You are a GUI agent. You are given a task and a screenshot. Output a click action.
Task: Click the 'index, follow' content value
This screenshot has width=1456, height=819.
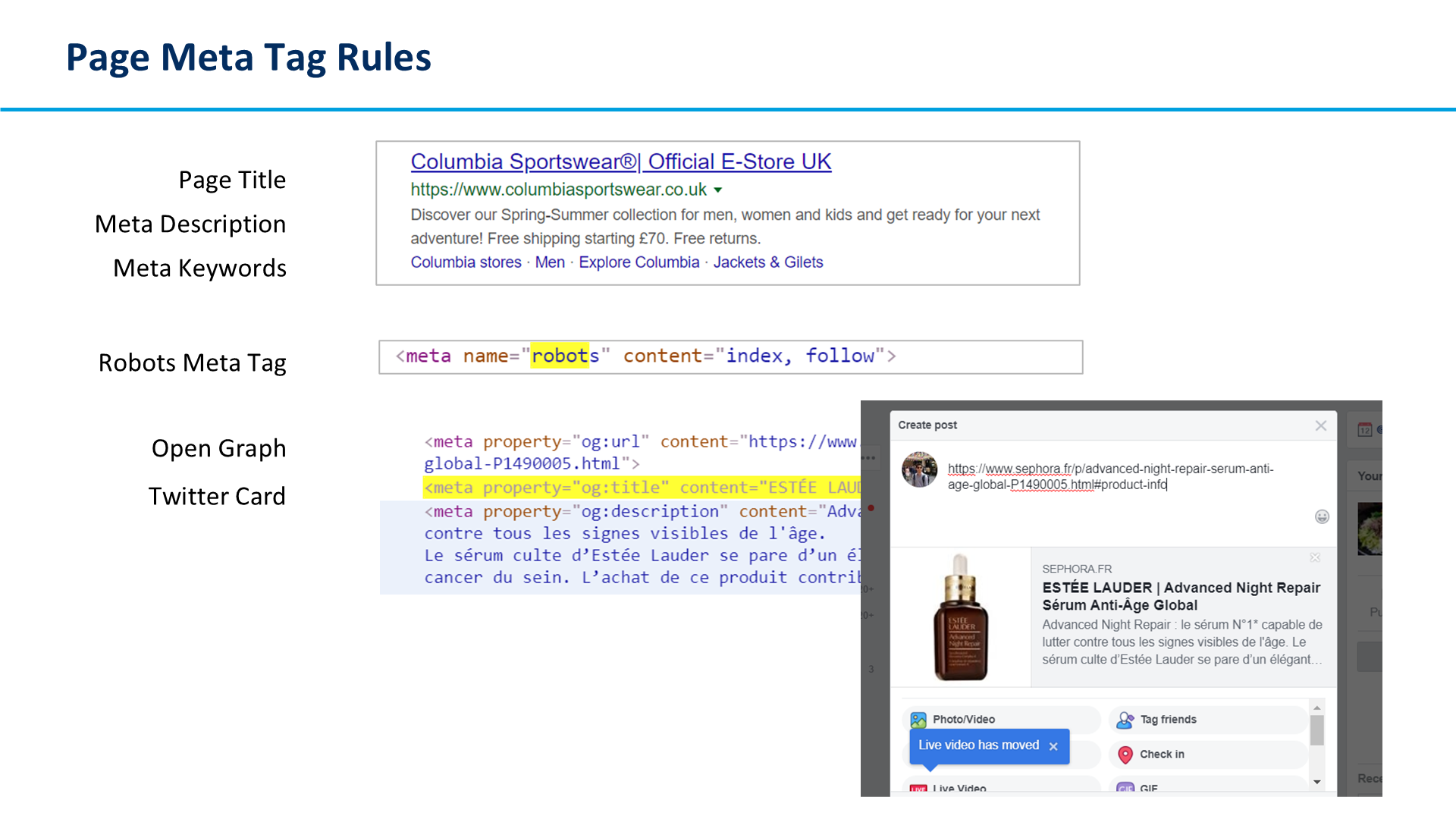pyautogui.click(x=801, y=356)
